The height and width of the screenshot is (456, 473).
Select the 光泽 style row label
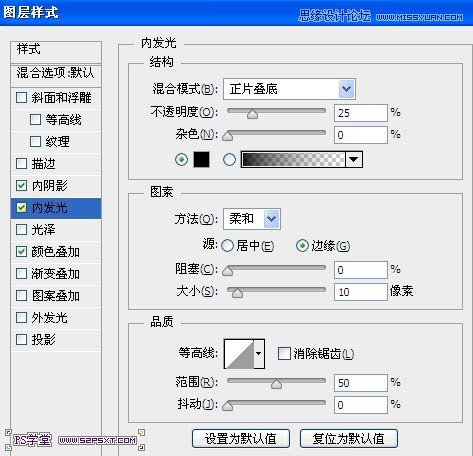point(44,230)
